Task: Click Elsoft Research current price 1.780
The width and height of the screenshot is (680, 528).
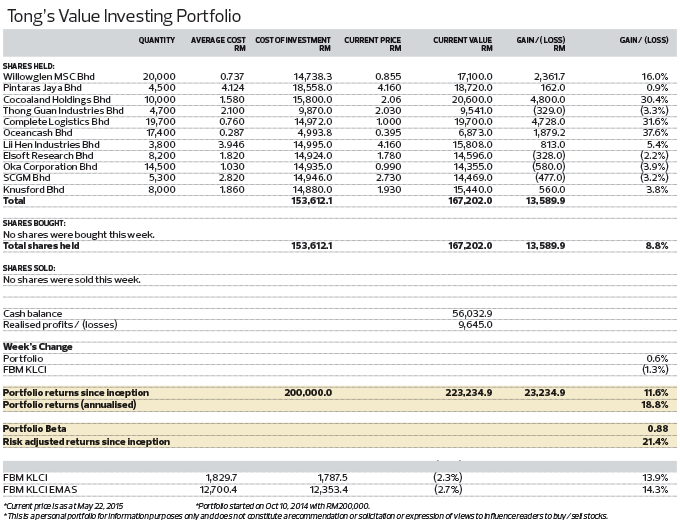Action: tap(388, 156)
